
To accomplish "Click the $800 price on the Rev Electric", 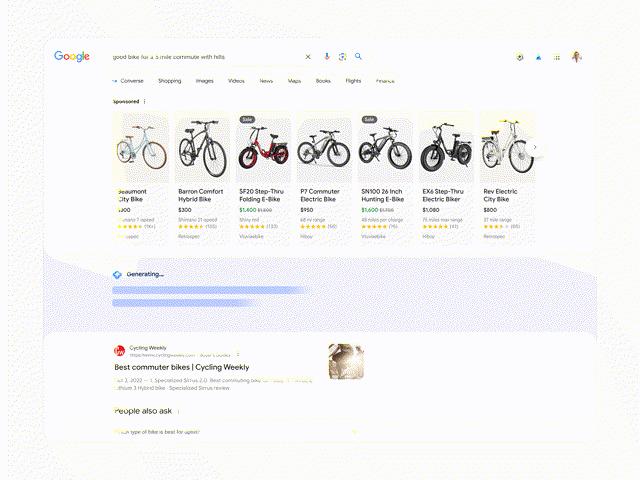I will tap(490, 210).
